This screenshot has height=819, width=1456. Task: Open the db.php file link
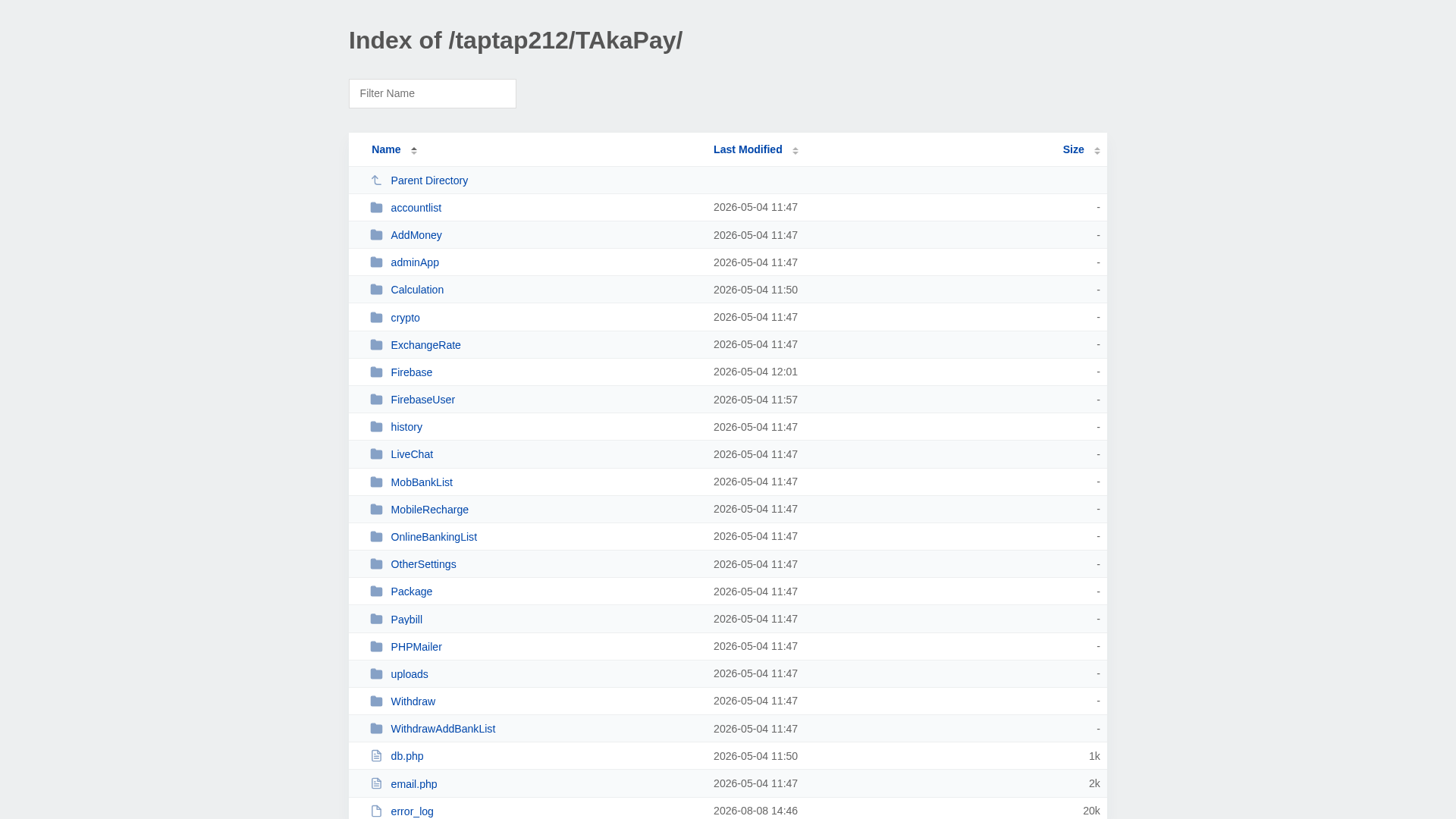[x=407, y=756]
